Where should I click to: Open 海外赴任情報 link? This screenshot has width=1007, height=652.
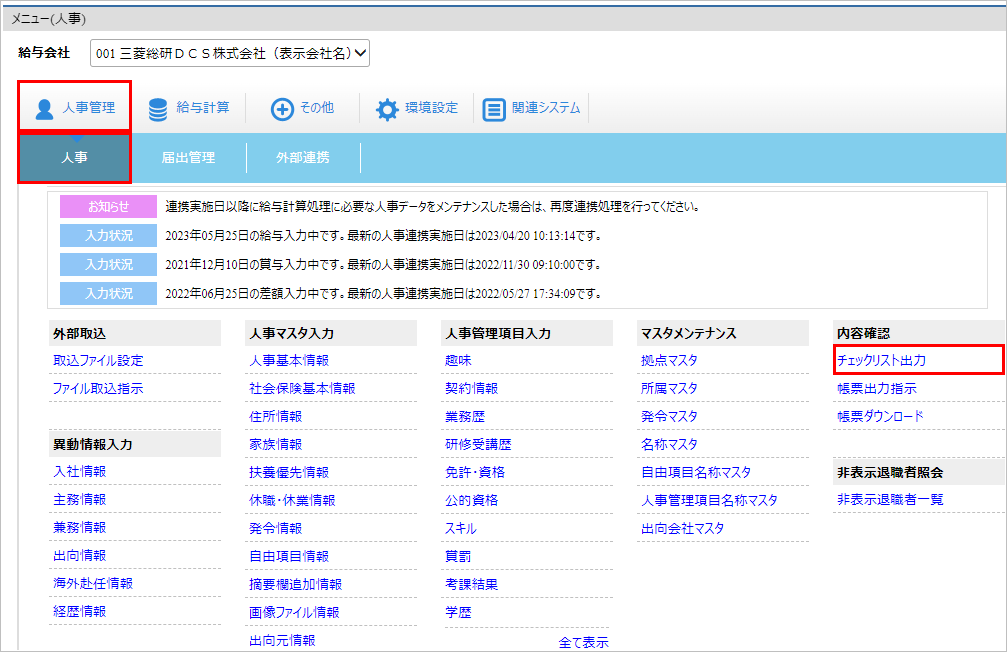(x=93, y=583)
